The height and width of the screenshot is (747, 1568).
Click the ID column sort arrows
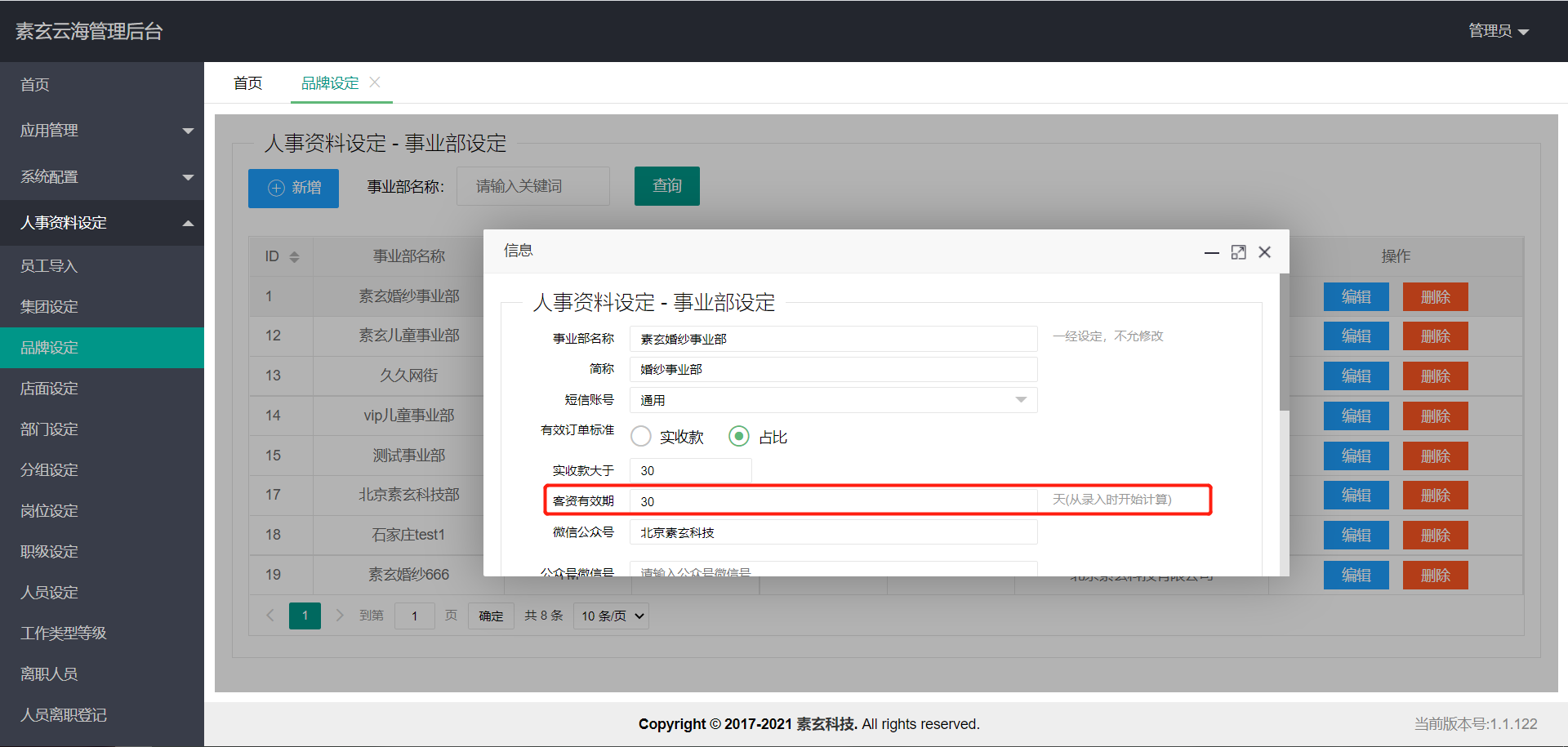click(295, 256)
